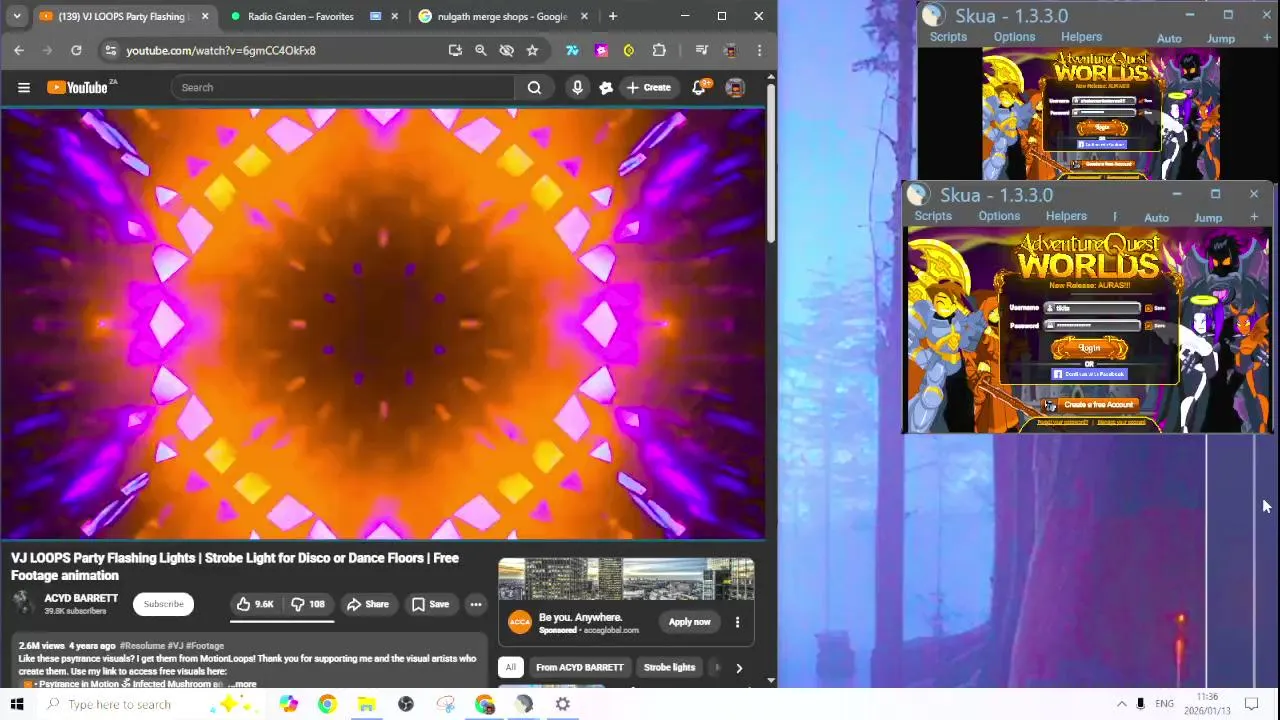Apply now on the ACCA ad
The height and width of the screenshot is (720, 1280).
[689, 622]
